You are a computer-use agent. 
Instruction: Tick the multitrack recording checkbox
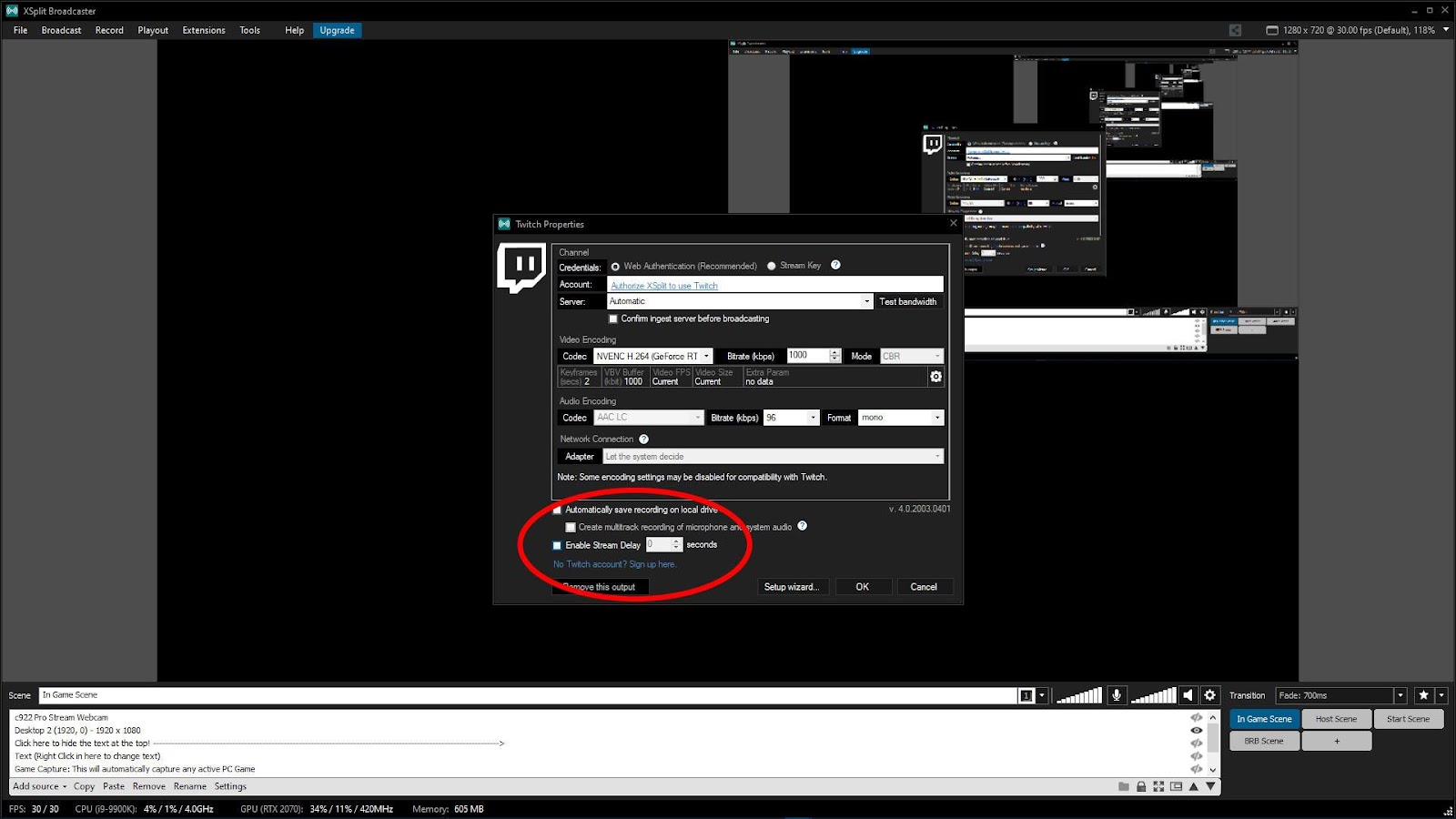pyautogui.click(x=571, y=527)
